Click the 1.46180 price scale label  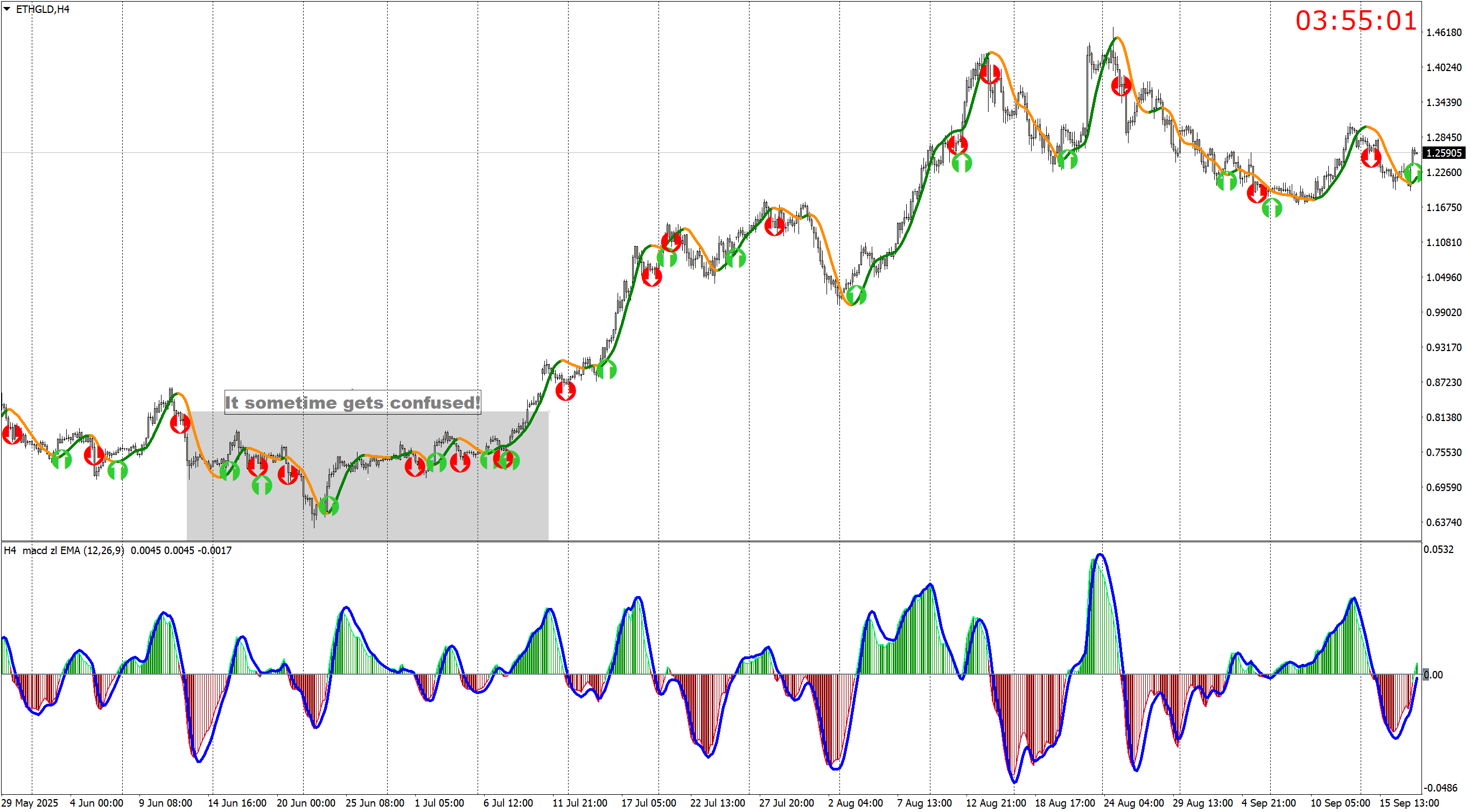[x=1443, y=32]
